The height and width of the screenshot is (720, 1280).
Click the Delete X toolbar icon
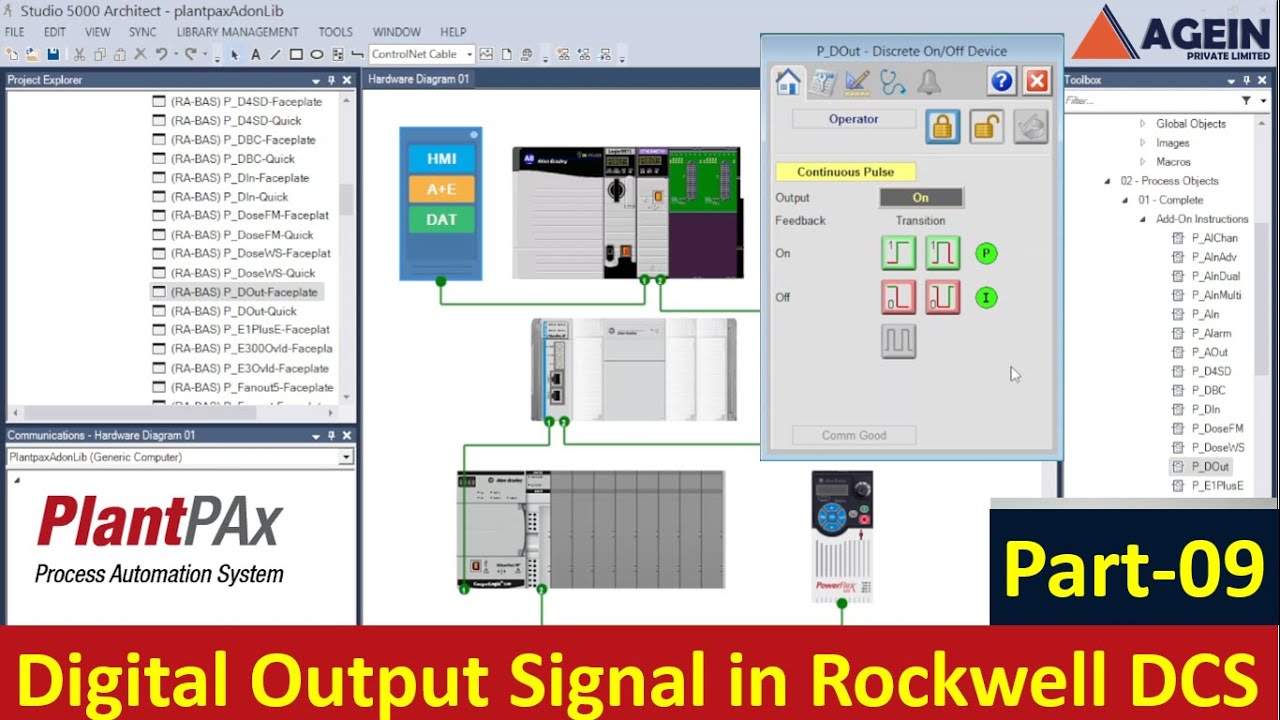coord(141,54)
